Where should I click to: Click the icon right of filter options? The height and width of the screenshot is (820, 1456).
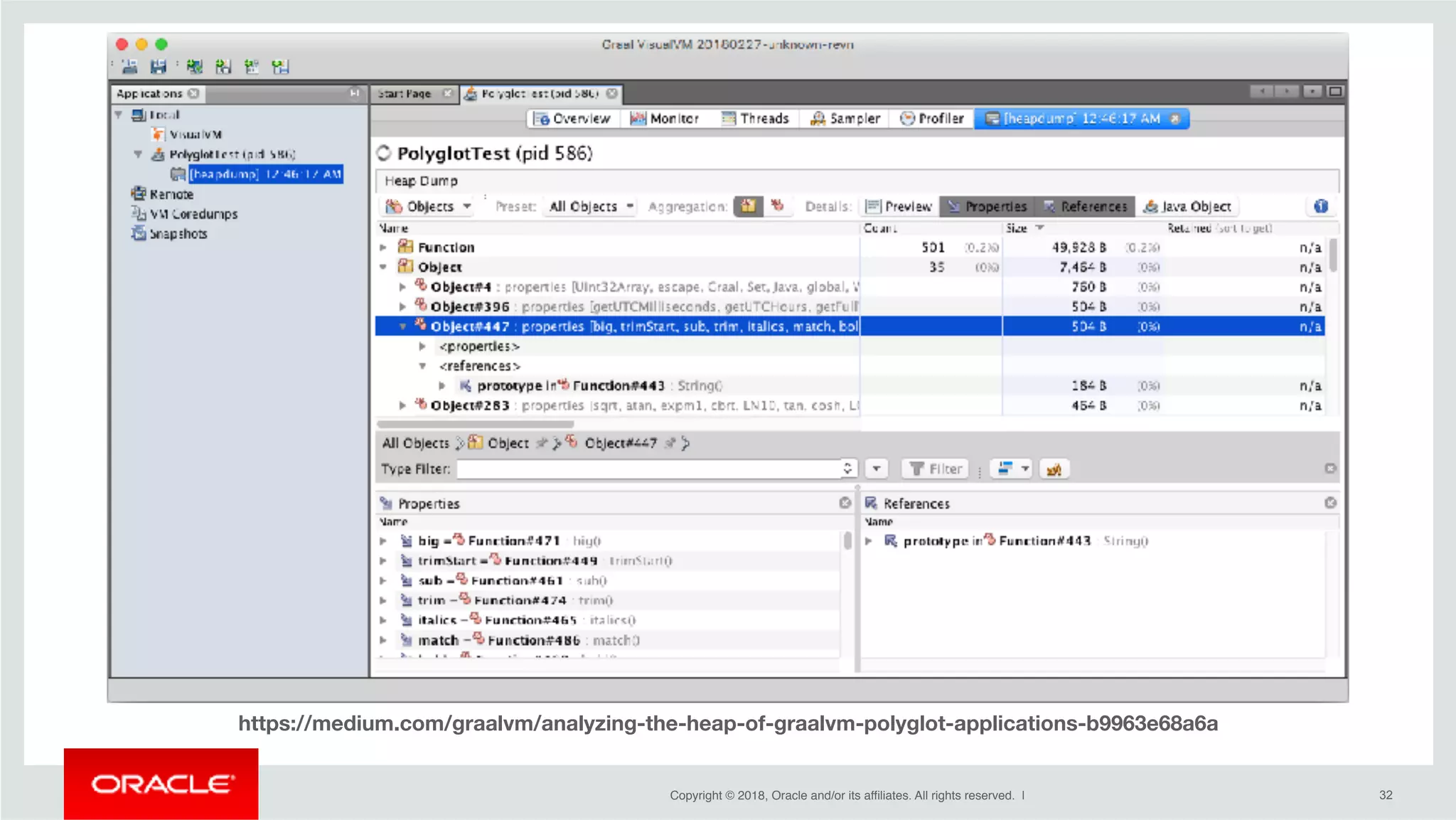[x=1054, y=469]
